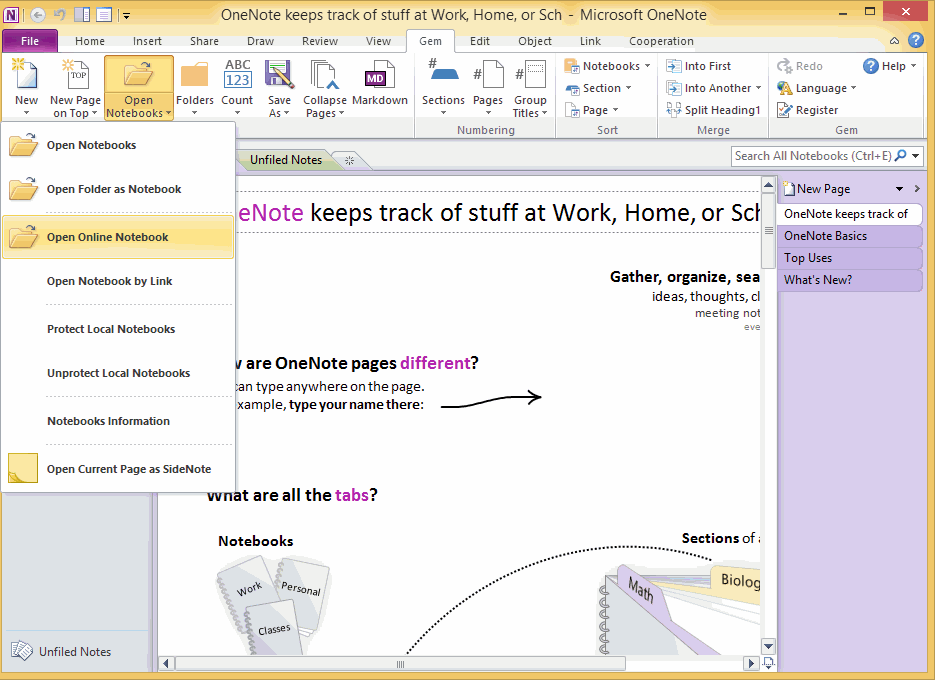Click the horizontal scrollbar left arrow

[x=166, y=663]
